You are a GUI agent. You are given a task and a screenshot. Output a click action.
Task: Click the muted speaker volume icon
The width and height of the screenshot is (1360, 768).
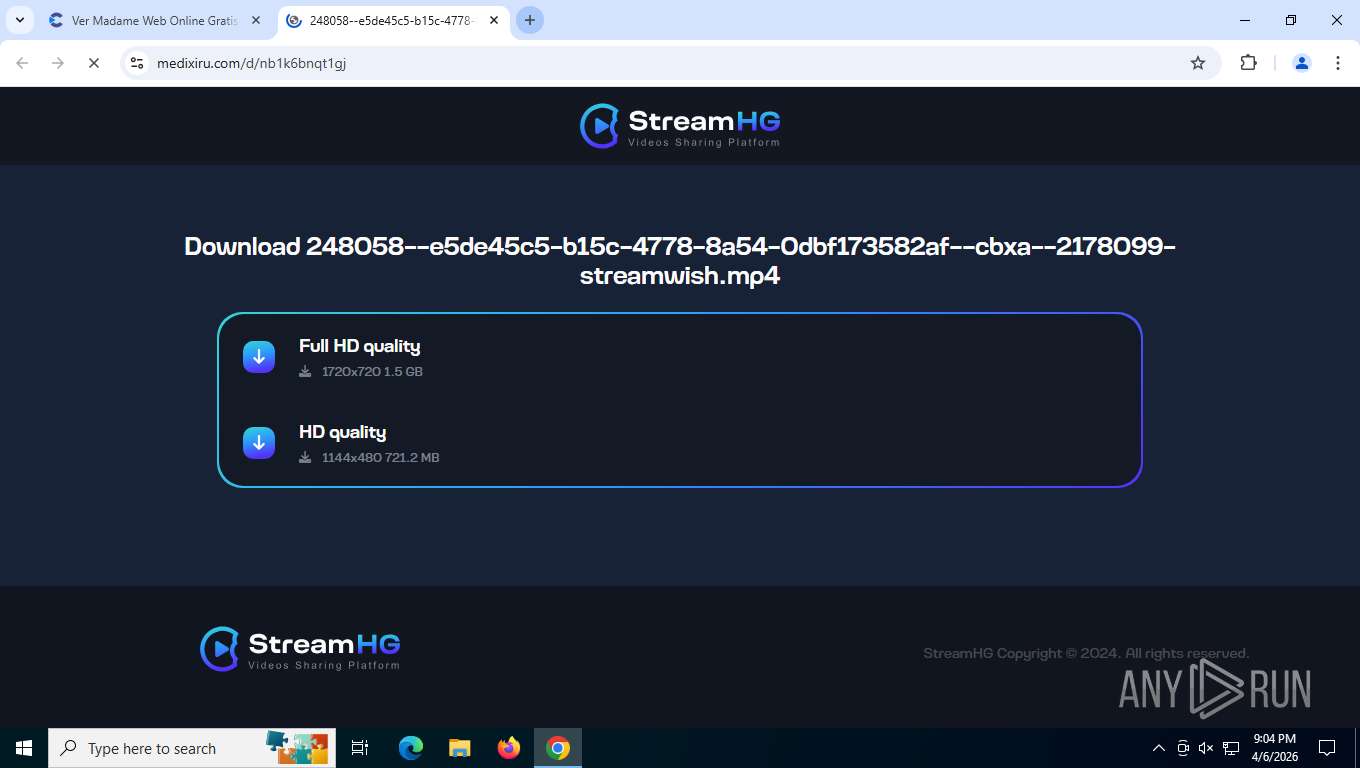tap(1207, 748)
